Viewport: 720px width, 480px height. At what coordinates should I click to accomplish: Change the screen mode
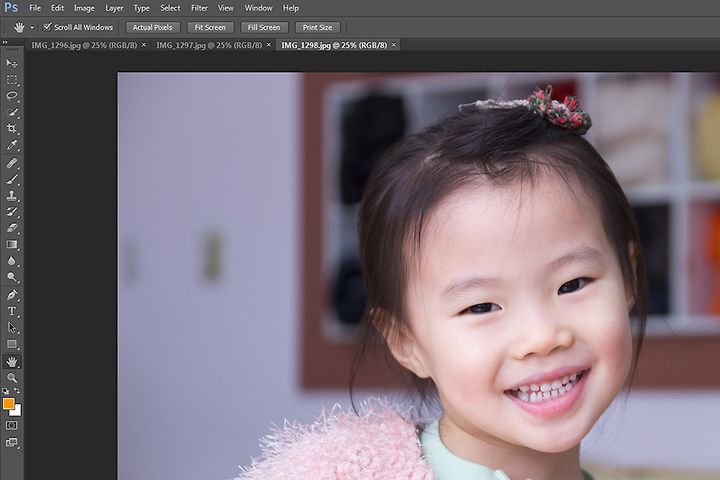pyautogui.click(x=11, y=443)
